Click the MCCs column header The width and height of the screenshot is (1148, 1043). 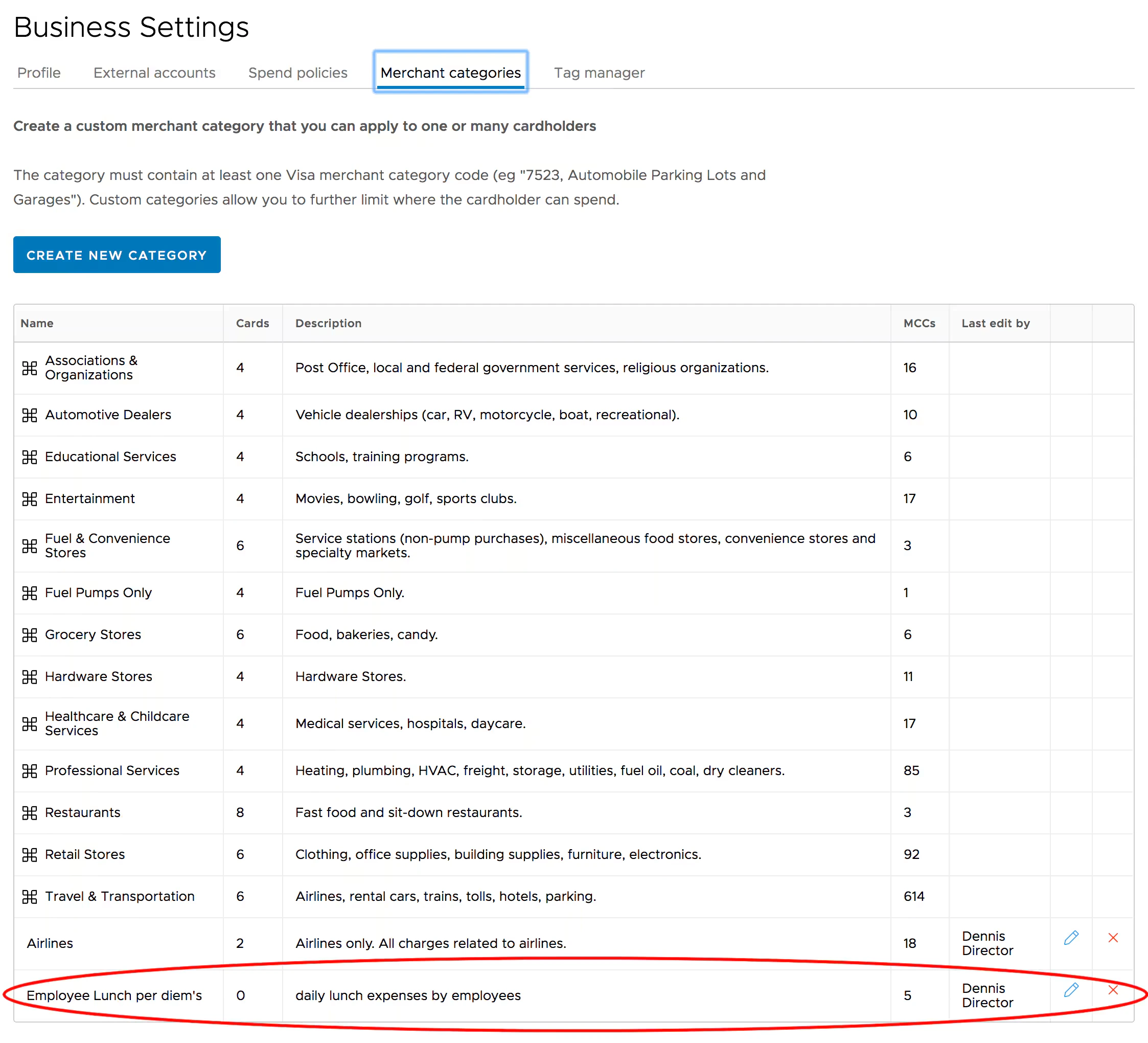coord(919,323)
